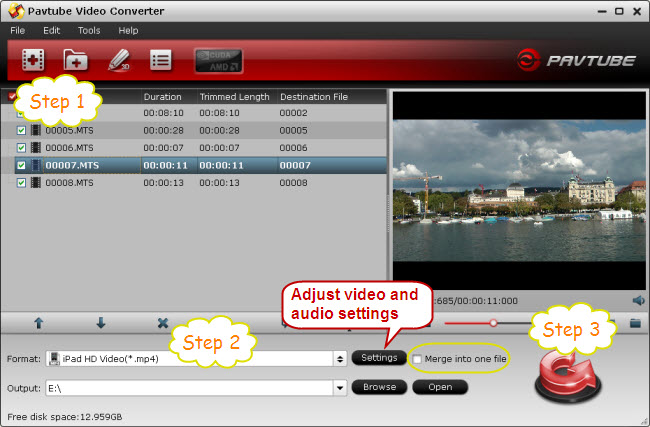This screenshot has width=650, height=427.
Task: Click the Open button
Action: pos(440,387)
